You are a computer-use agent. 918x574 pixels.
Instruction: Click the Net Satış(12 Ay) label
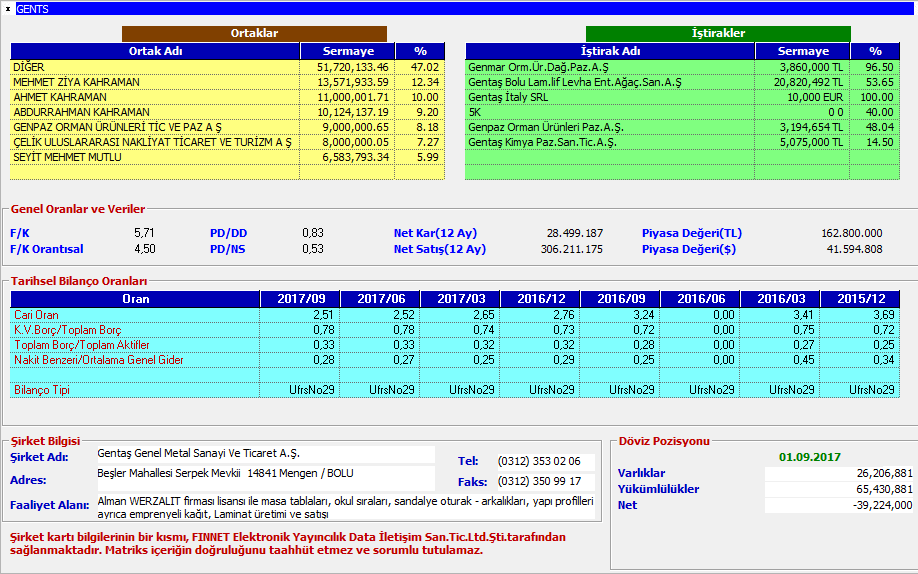[x=440, y=249]
